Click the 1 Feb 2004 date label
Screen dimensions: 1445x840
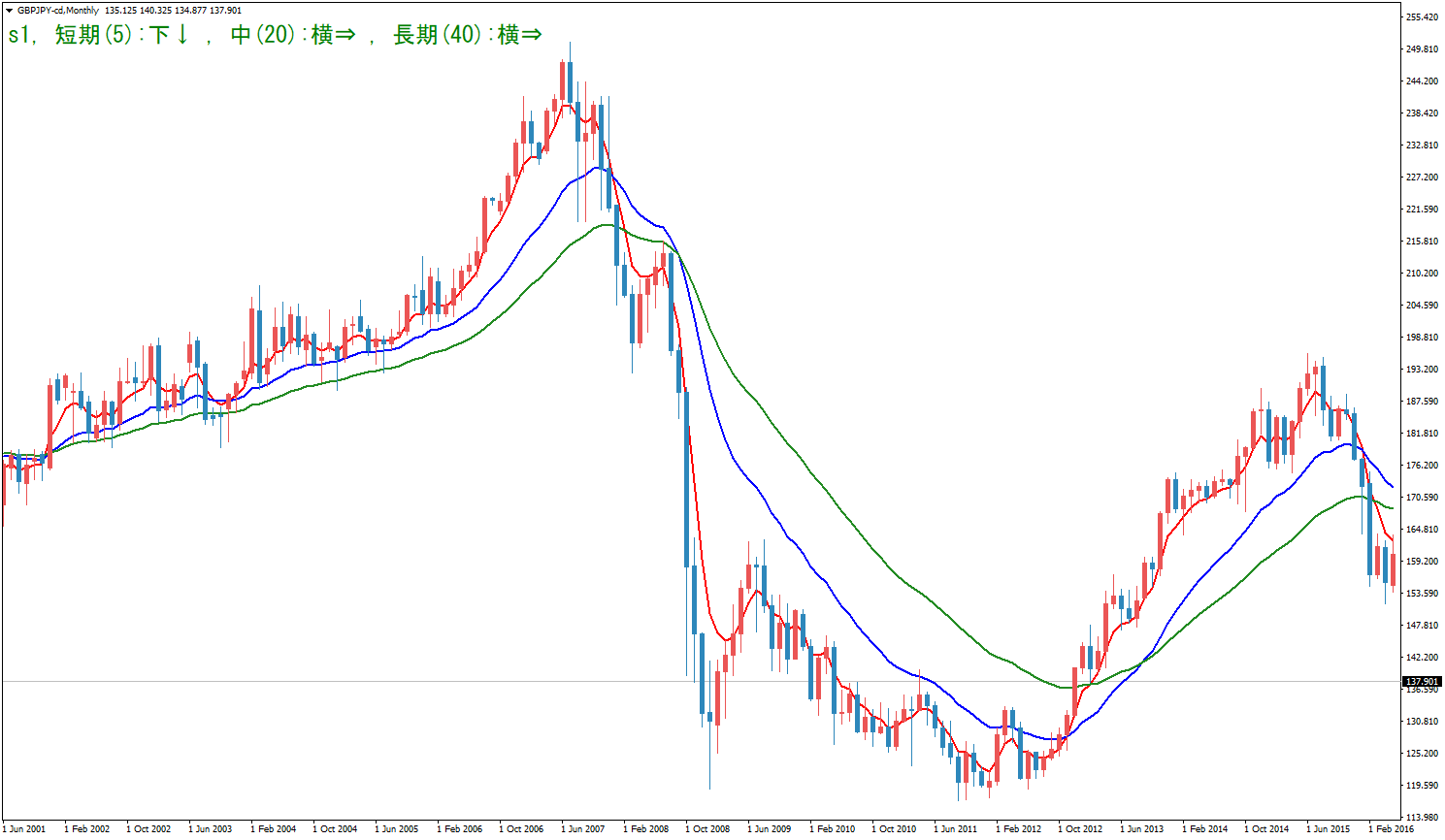point(273,829)
